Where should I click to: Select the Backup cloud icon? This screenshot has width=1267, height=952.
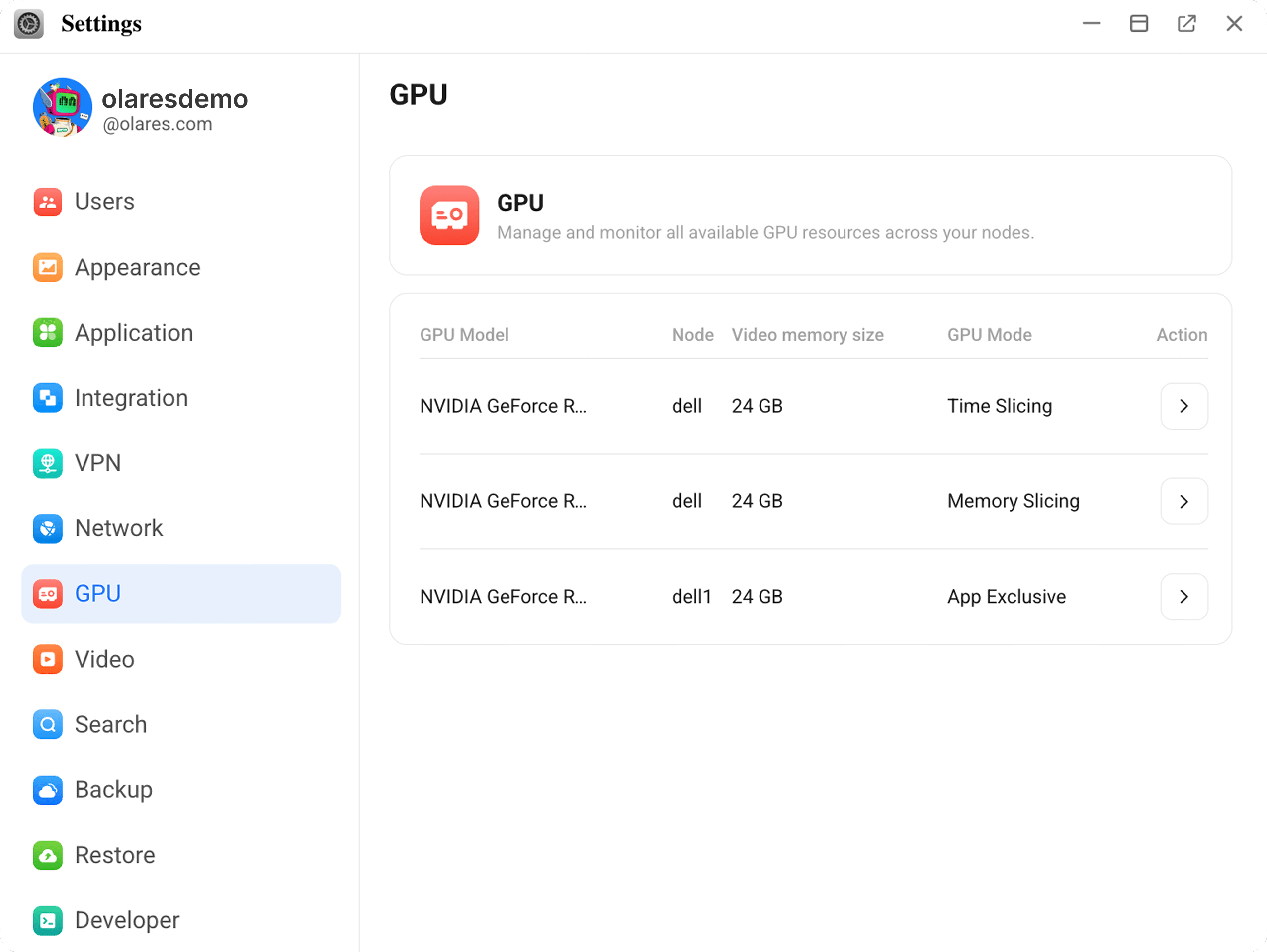tap(48, 790)
